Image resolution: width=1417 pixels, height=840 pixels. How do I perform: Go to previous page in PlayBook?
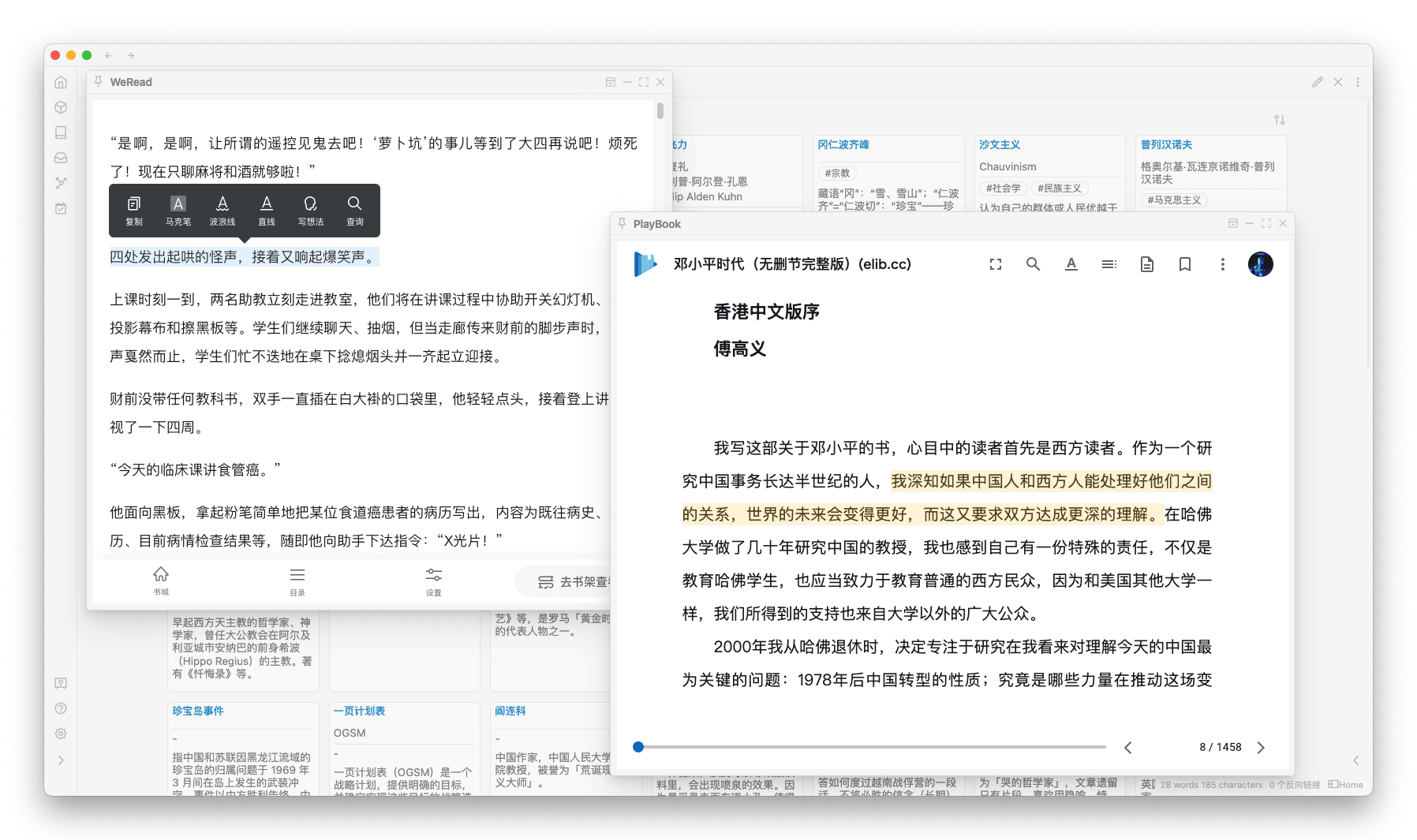(x=1128, y=748)
